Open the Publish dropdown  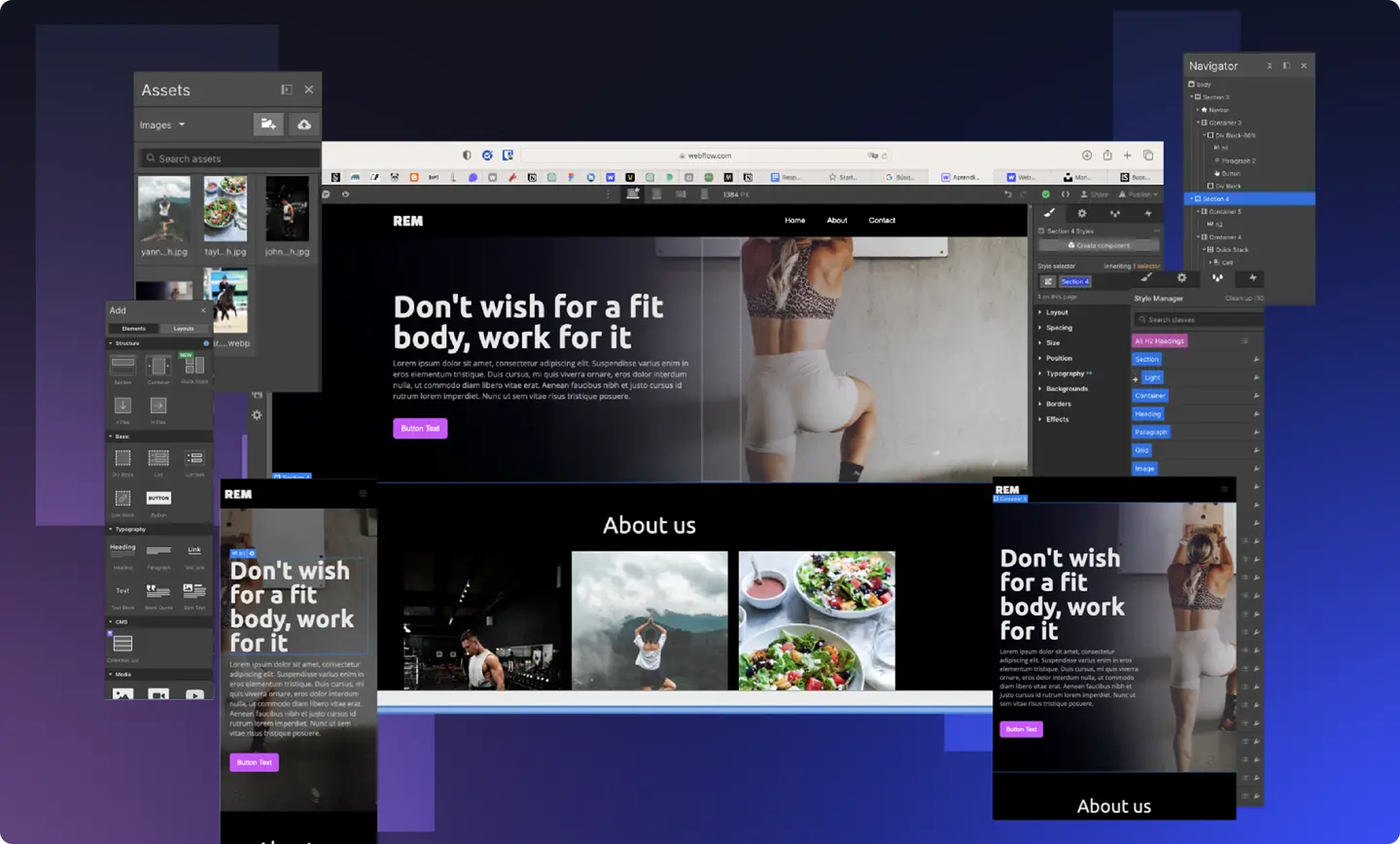click(1138, 194)
